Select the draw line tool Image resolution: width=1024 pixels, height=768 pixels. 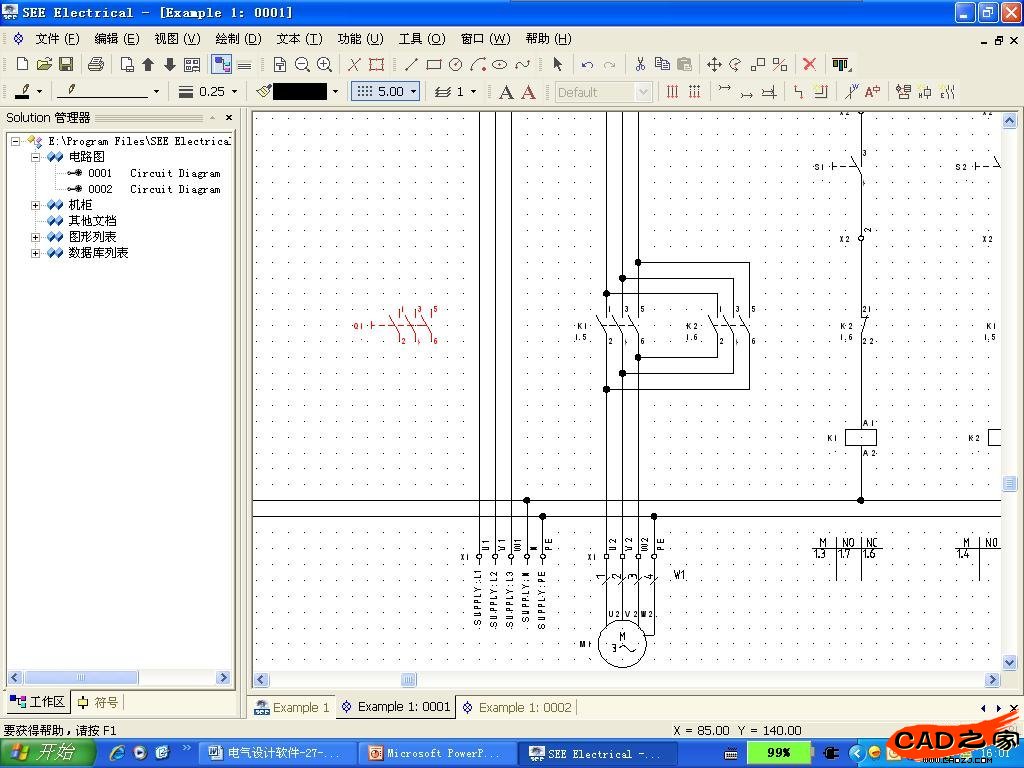411,64
